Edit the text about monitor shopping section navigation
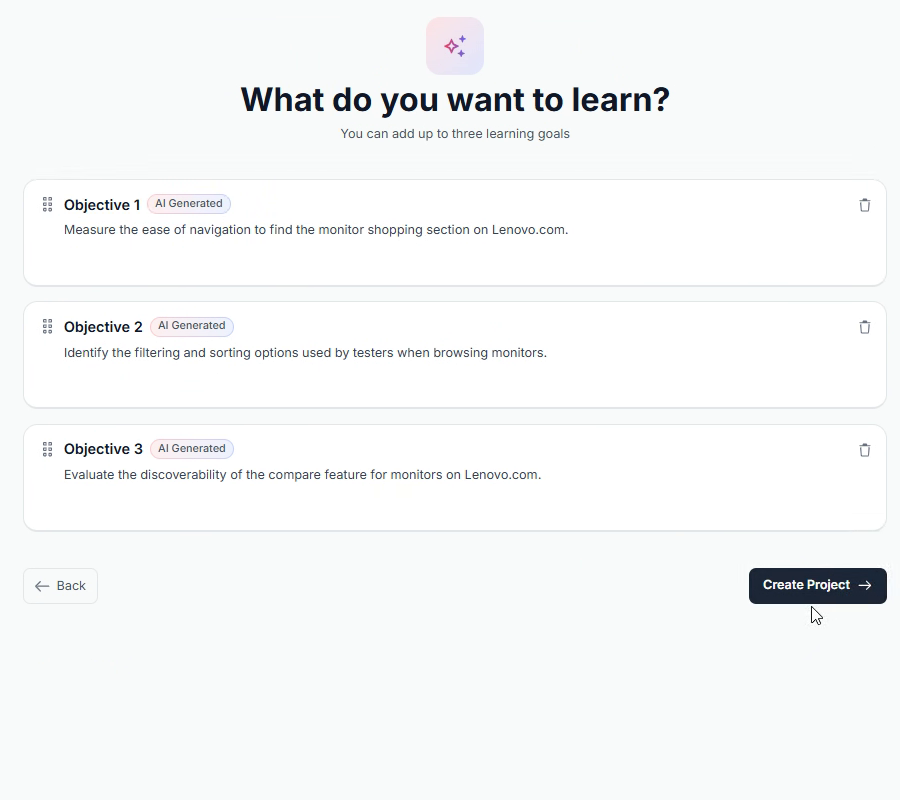The height and width of the screenshot is (800, 900). [316, 230]
